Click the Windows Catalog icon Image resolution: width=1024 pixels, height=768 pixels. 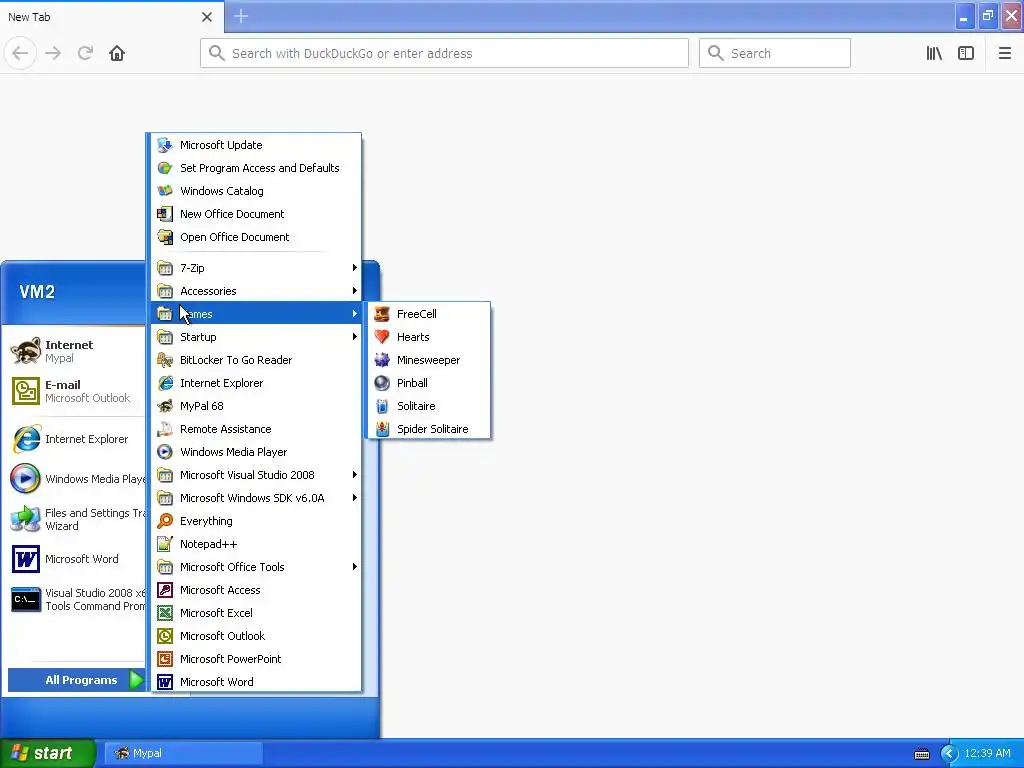tap(165, 191)
